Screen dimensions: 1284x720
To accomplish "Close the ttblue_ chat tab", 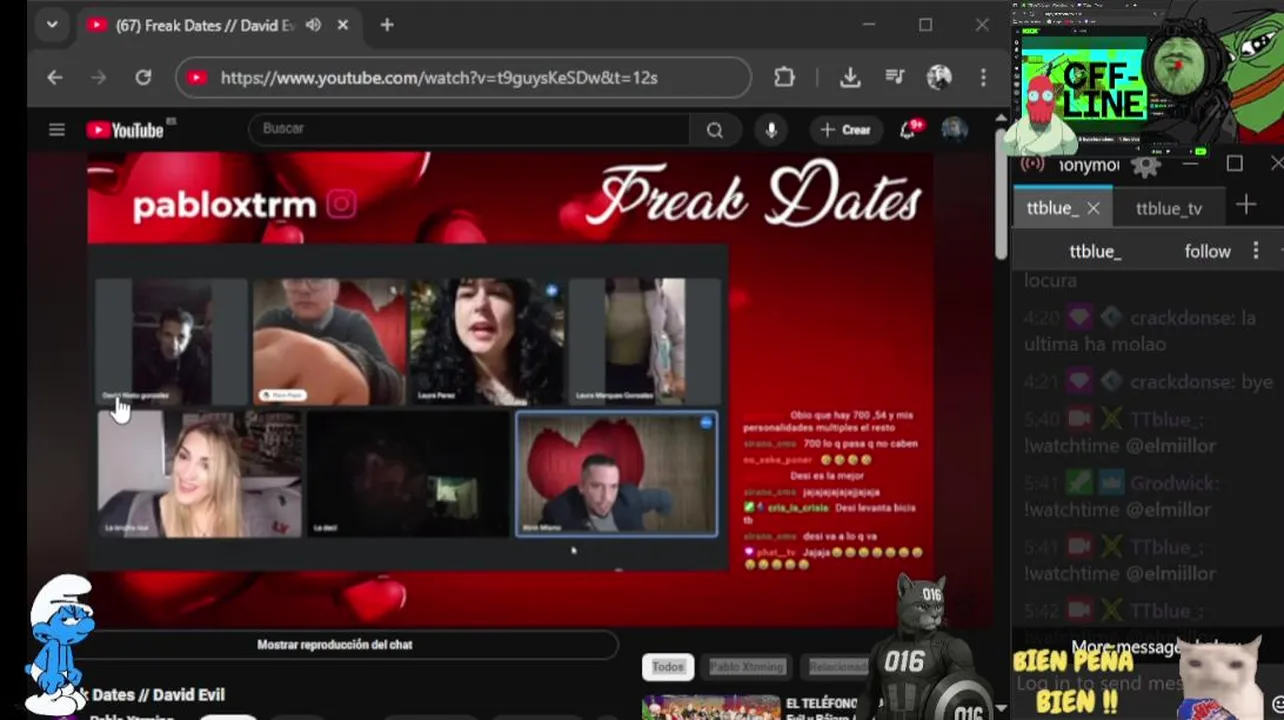I will pyautogui.click(x=1093, y=208).
